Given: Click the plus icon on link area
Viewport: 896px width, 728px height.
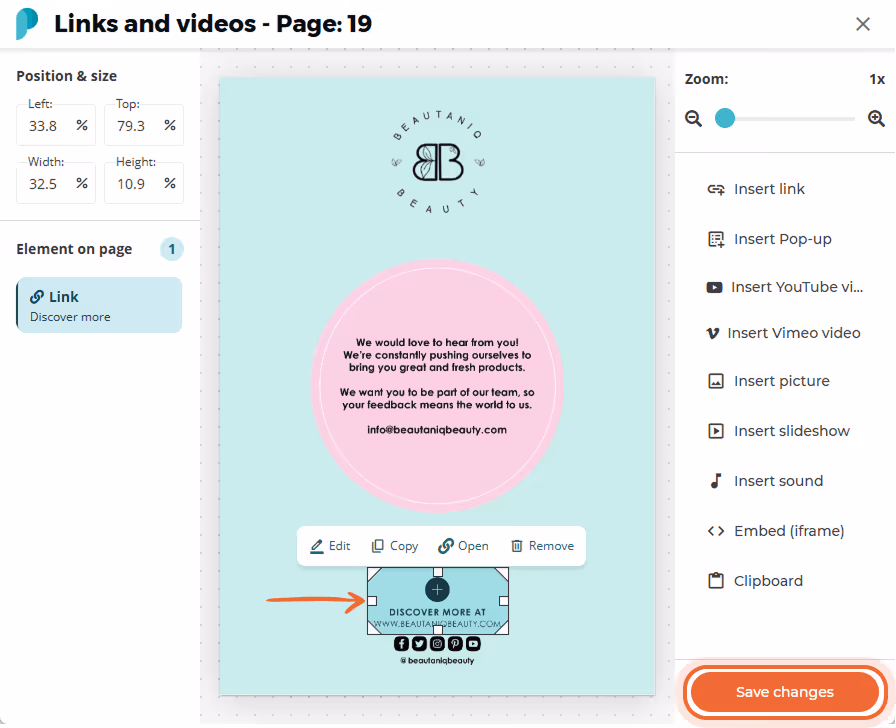Looking at the screenshot, I should click(x=437, y=590).
